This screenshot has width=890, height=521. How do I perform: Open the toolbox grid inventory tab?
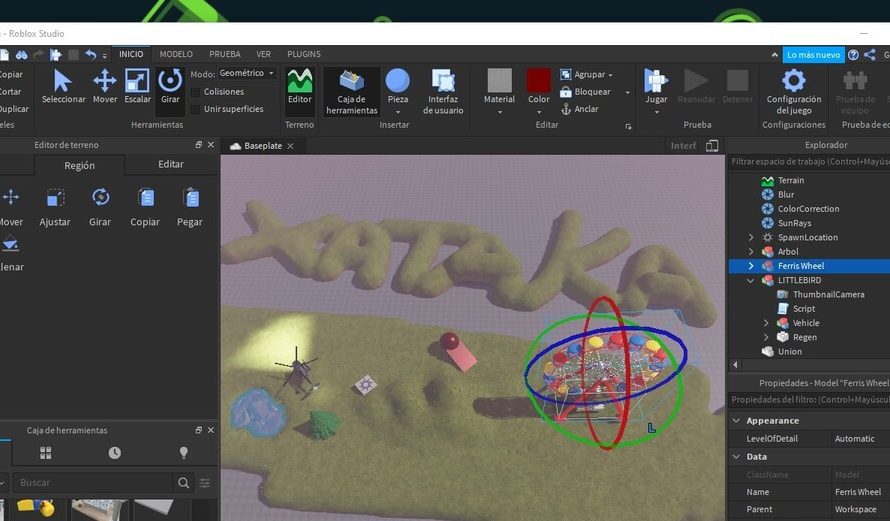pyautogui.click(x=45, y=452)
